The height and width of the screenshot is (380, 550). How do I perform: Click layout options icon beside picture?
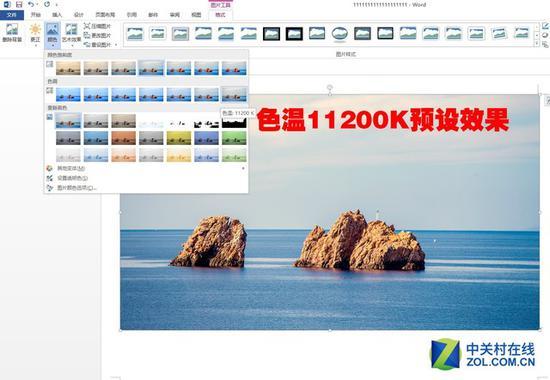click(x=547, y=101)
